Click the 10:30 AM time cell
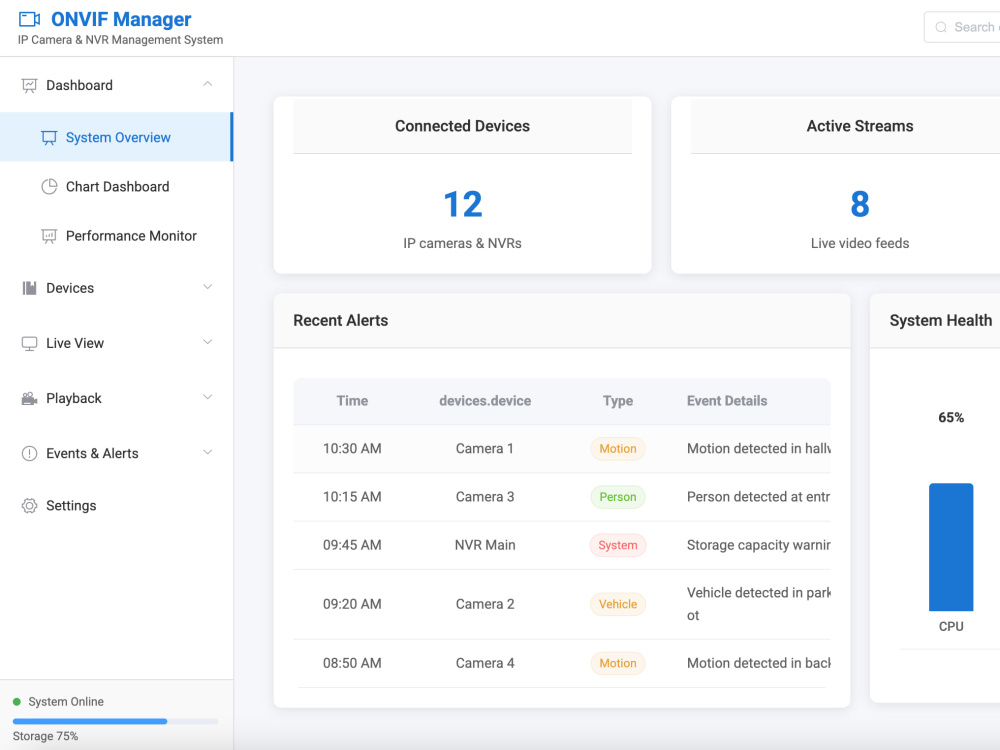This screenshot has width=1000, height=750. [x=352, y=448]
